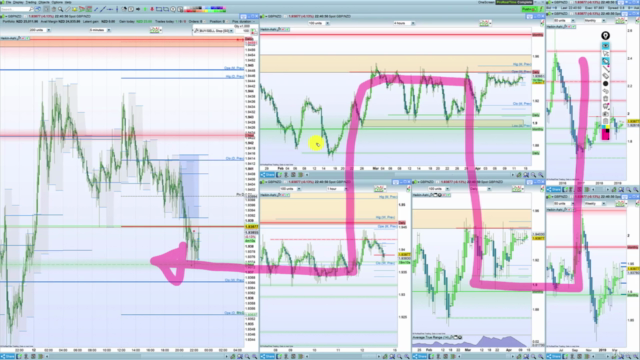Open chart style selector on 4 hours chart
Image resolution: width=640 pixels, height=360 pixels.
point(485,23)
